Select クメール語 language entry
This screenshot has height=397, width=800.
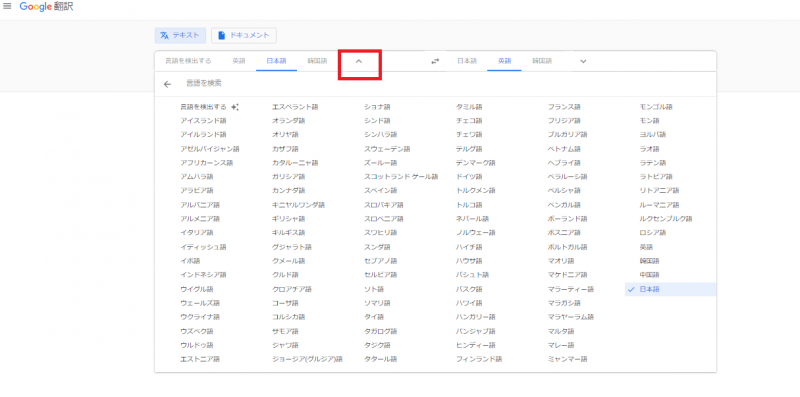288,261
